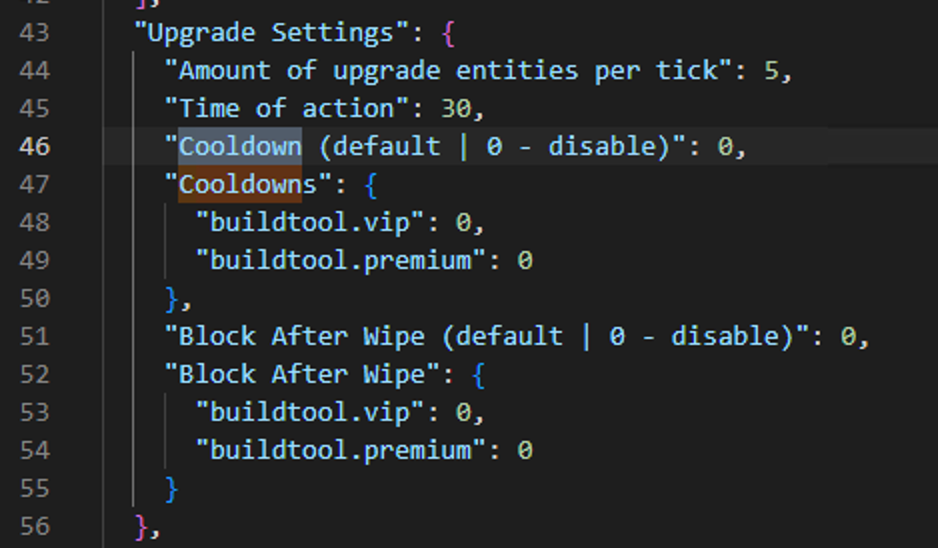Click "buildtool.premium" key on line 49

point(341,261)
